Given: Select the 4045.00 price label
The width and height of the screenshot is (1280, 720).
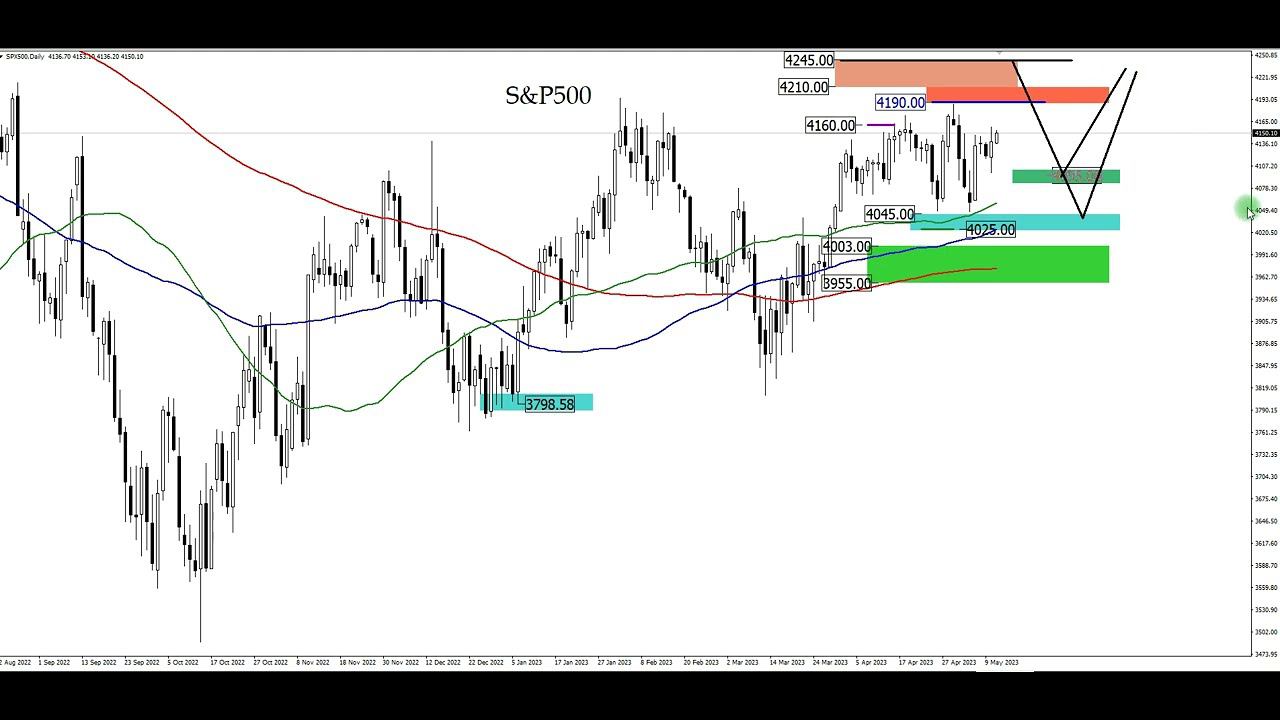Looking at the screenshot, I should [890, 214].
